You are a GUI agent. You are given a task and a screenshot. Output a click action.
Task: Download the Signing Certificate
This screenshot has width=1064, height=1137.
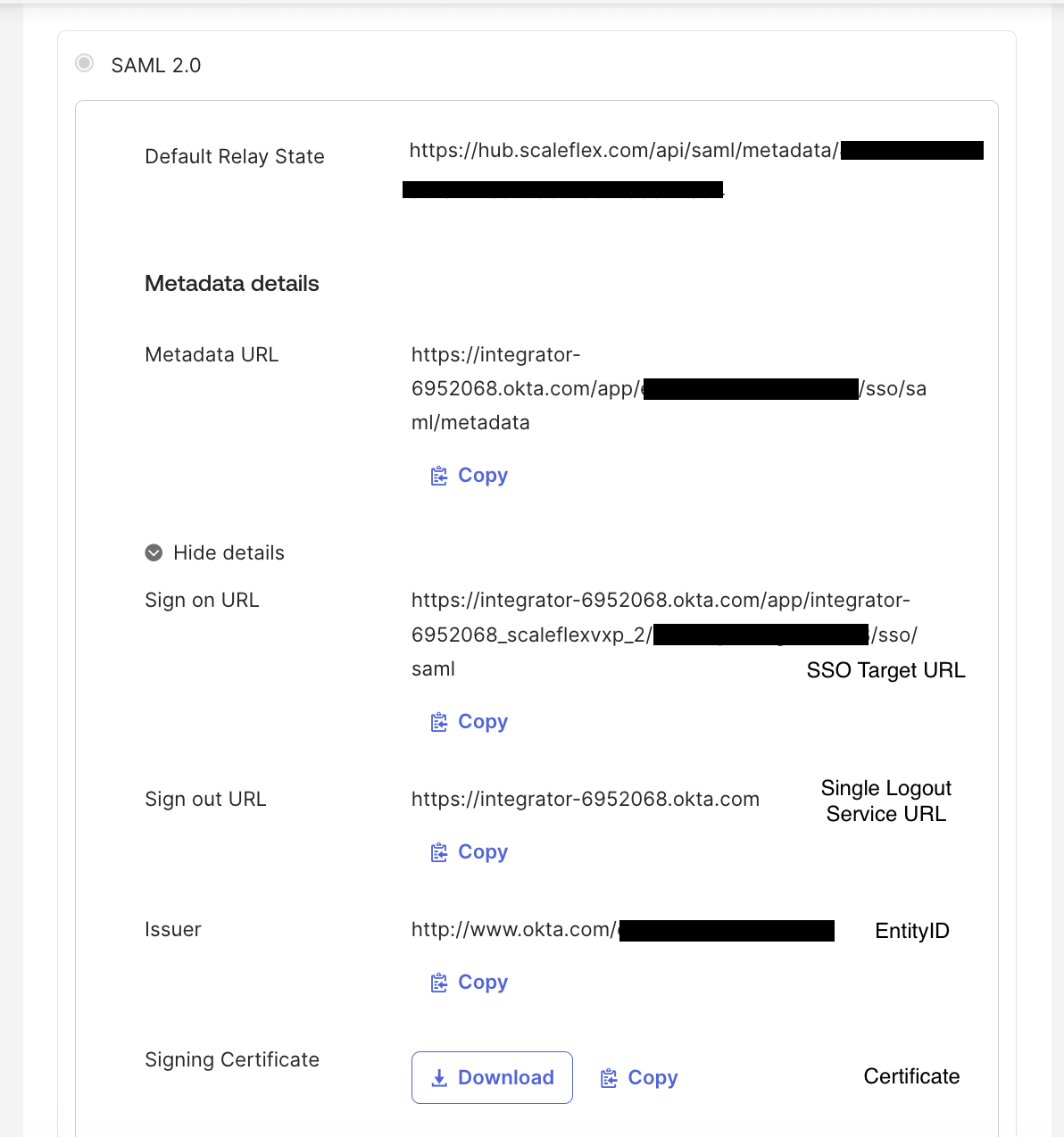point(492,1077)
